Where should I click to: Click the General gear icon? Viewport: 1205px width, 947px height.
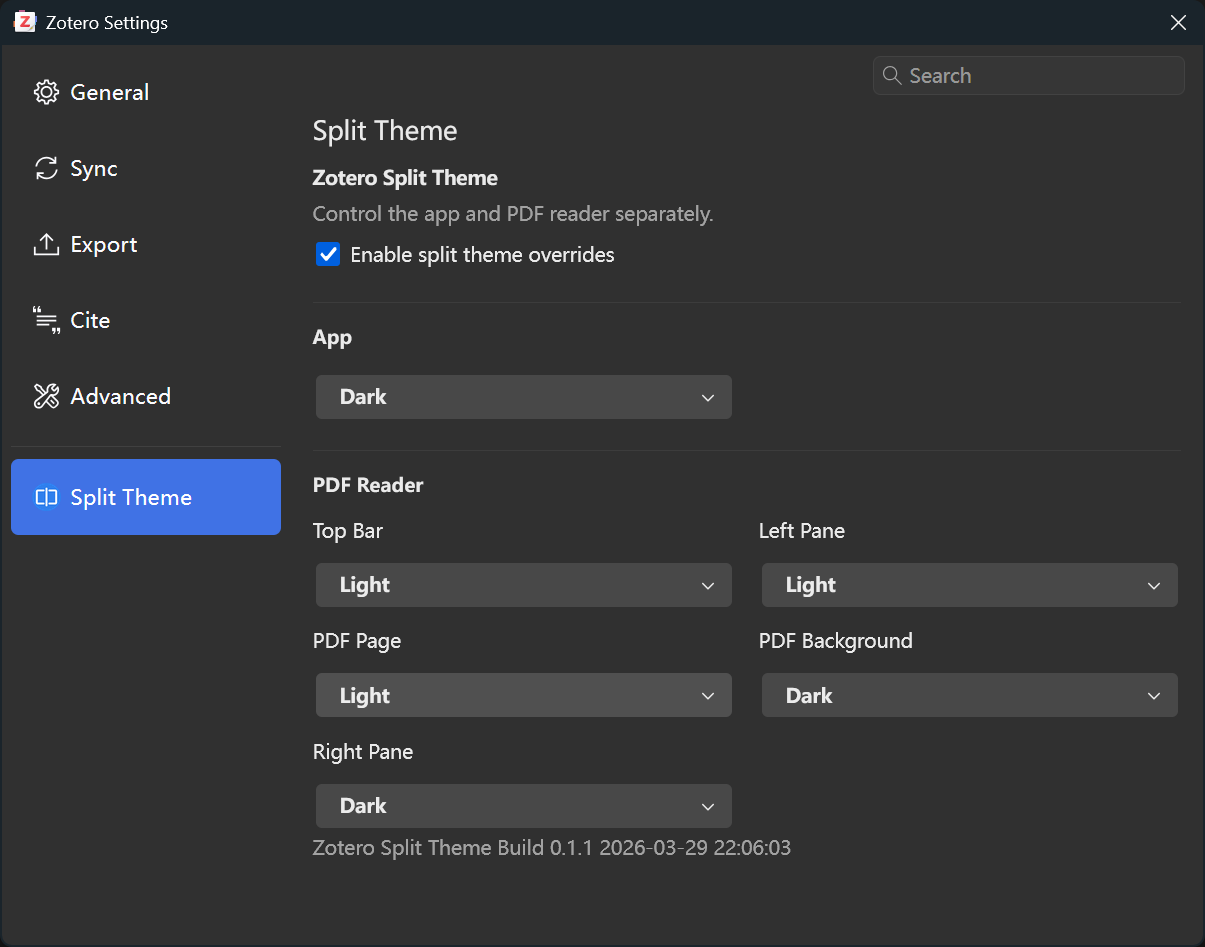[46, 92]
